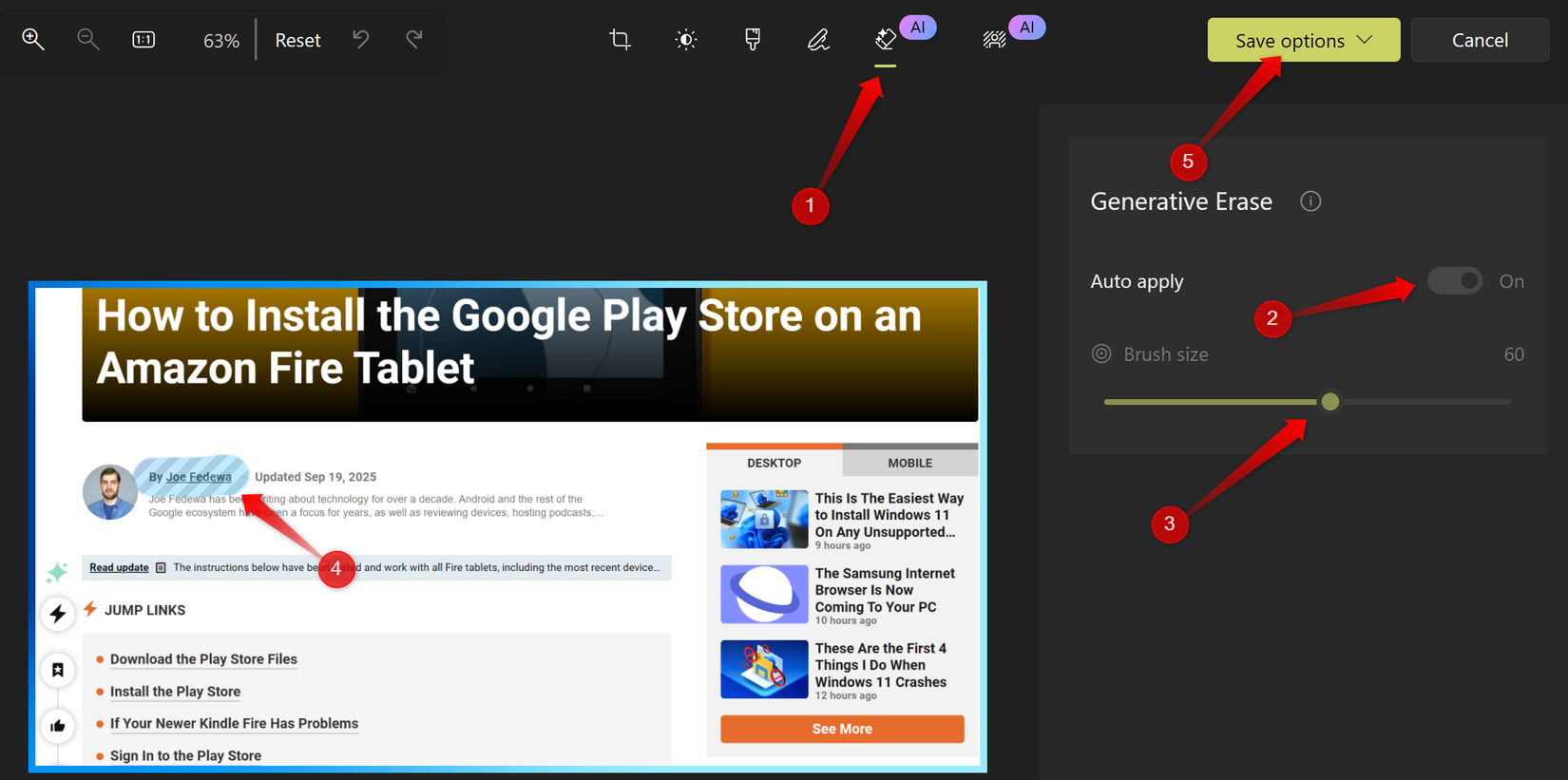Viewport: 1568px width, 780px height.
Task: Select the Markup pen tool
Action: [818, 40]
